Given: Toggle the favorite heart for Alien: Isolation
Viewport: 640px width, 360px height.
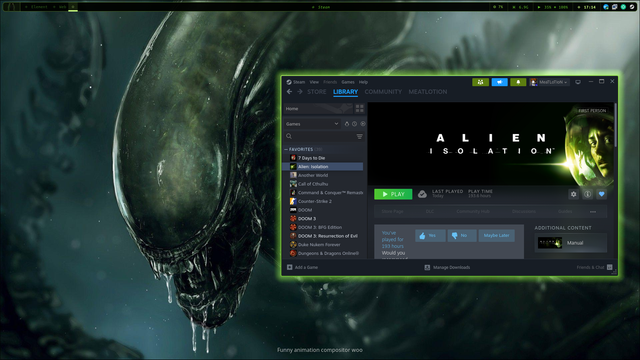Looking at the screenshot, I should click(602, 194).
